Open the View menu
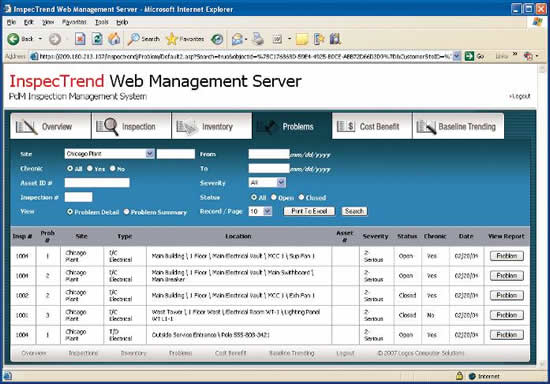The height and width of the screenshot is (384, 550). [48, 22]
